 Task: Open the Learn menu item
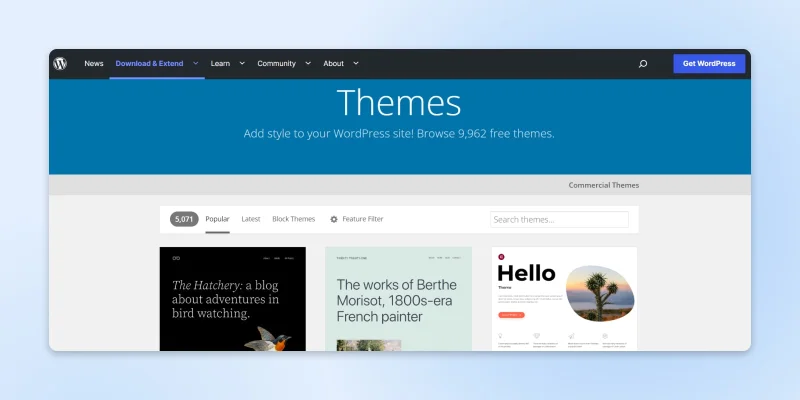click(x=220, y=63)
